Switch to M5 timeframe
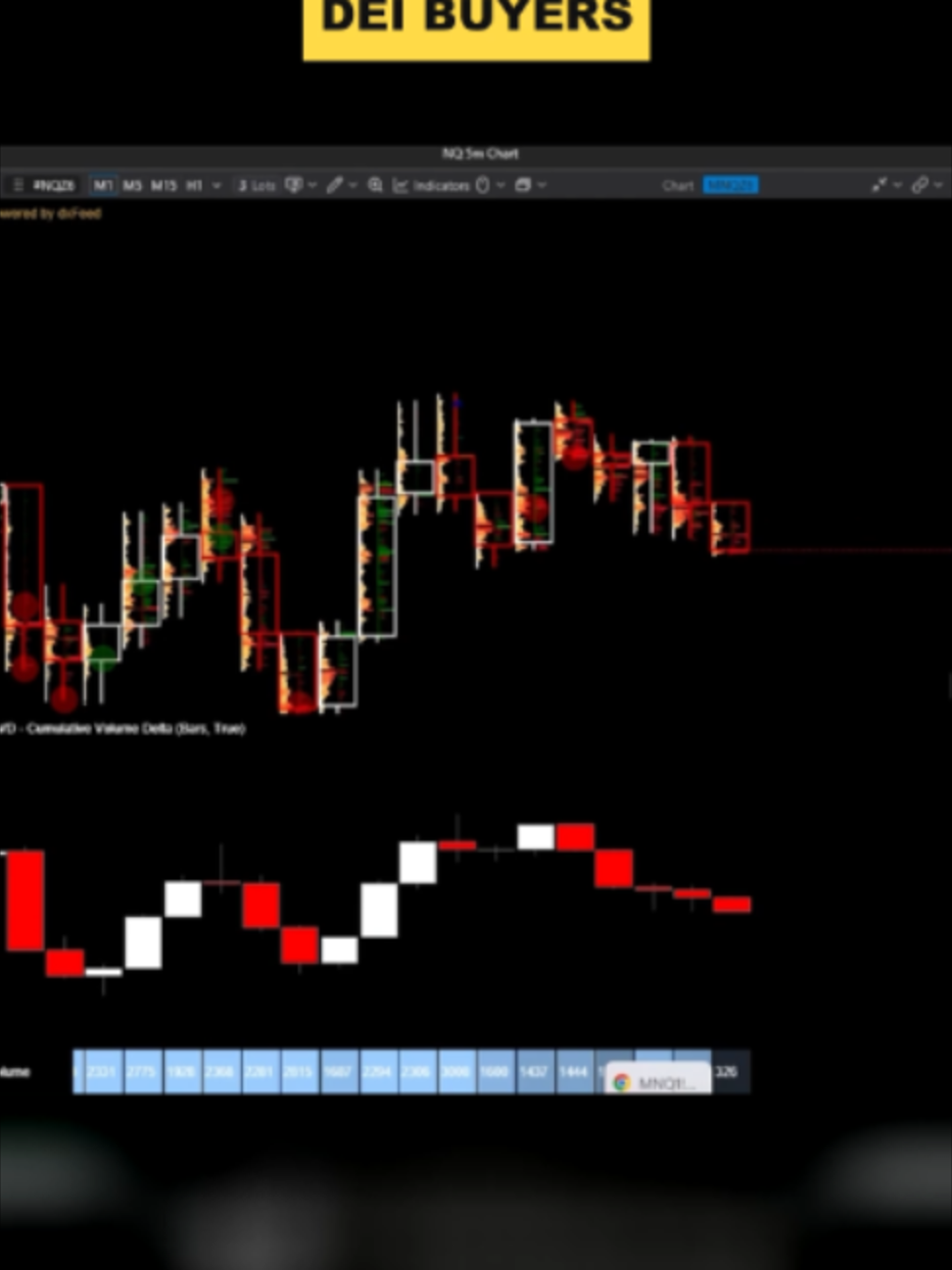Screen dimensions: 952x1270 click(x=132, y=185)
